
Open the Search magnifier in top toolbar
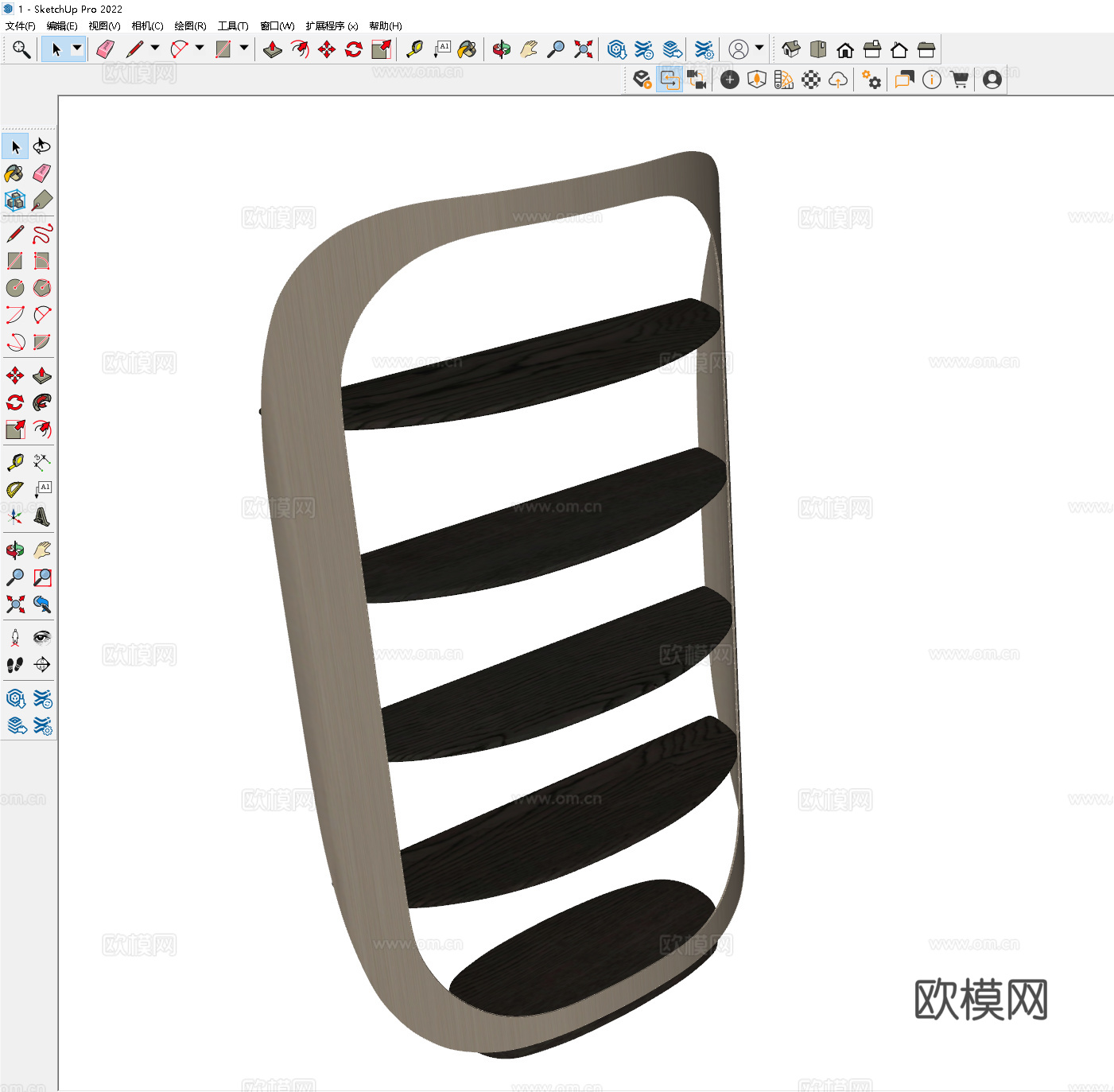coord(21,49)
